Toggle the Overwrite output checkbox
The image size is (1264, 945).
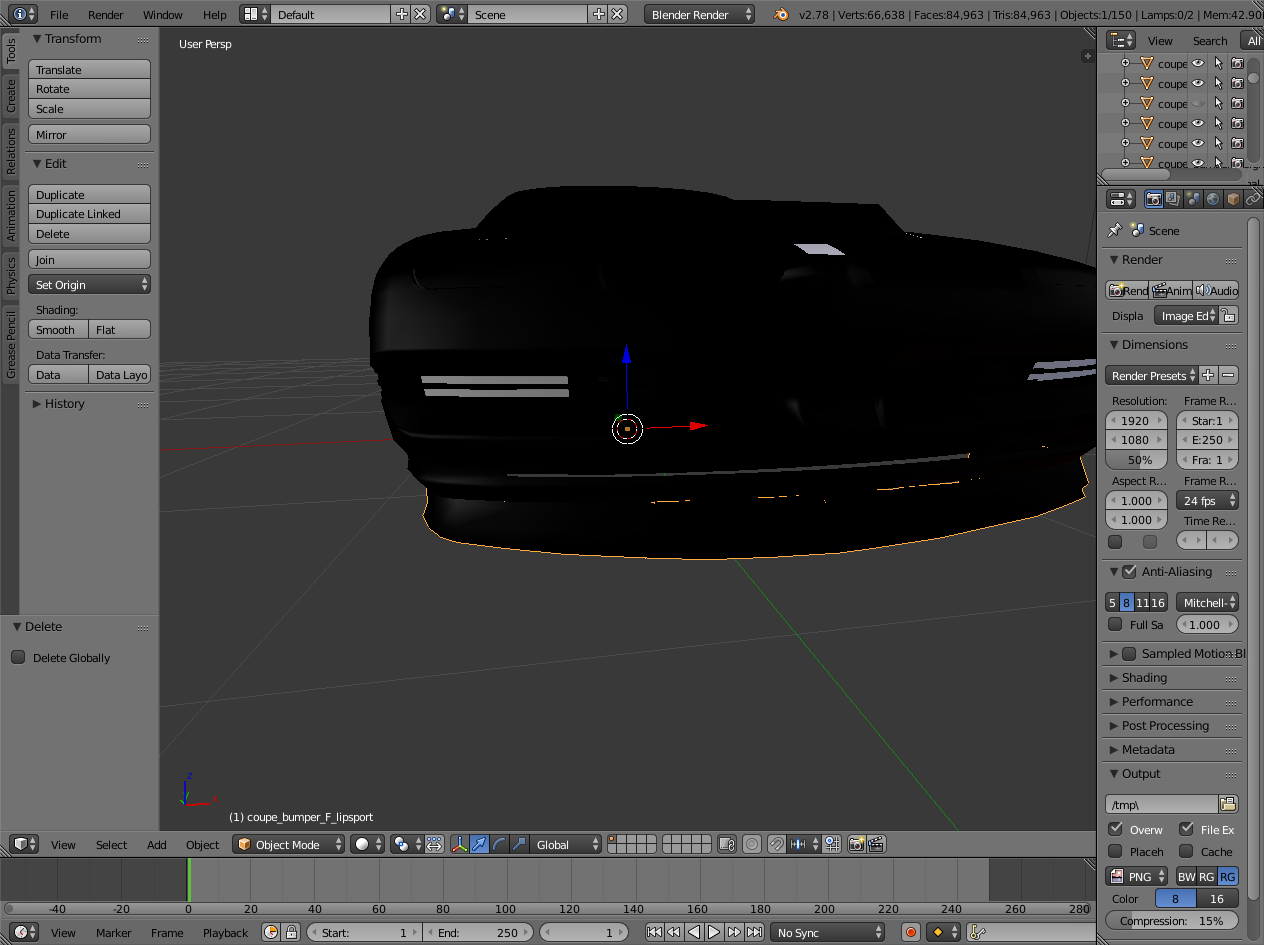point(1116,829)
